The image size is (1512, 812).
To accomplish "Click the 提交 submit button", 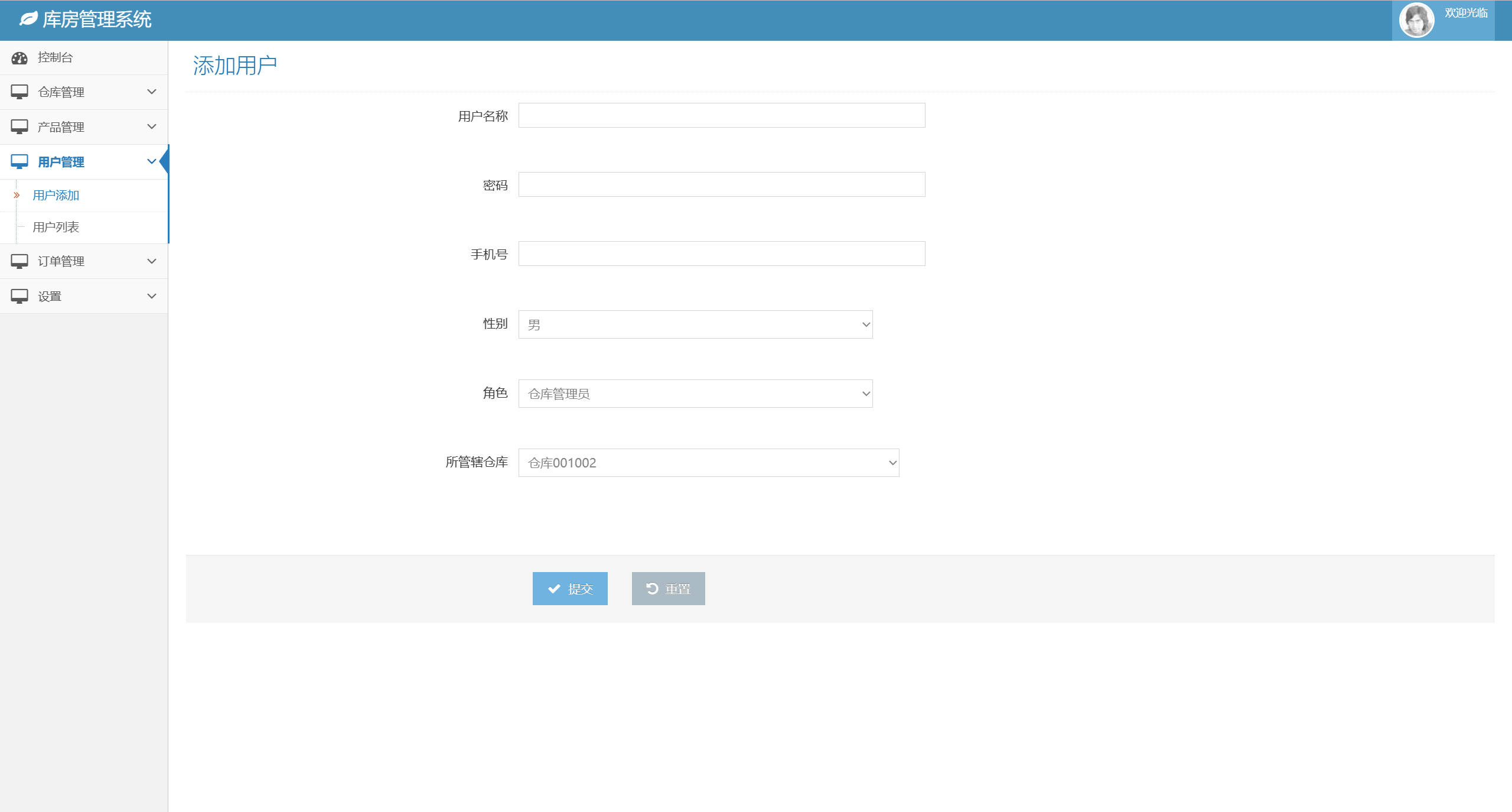I will point(570,589).
